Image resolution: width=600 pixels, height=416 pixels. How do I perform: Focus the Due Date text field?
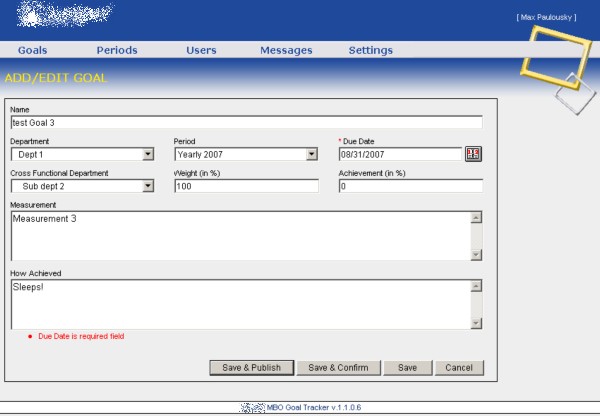[400, 155]
